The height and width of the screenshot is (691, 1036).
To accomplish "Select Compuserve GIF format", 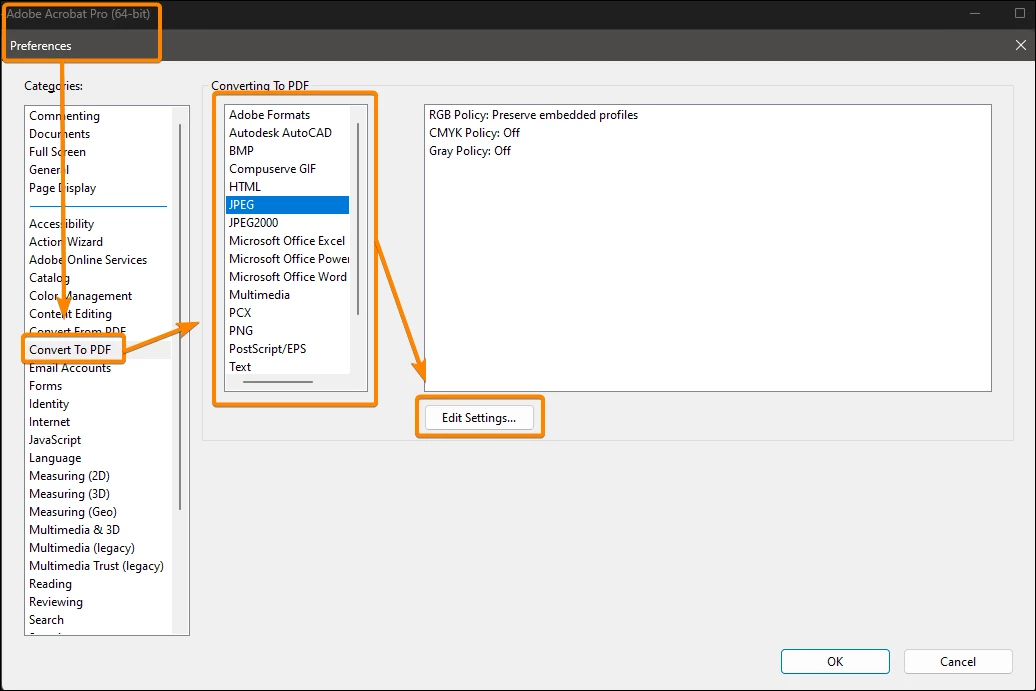I will tap(272, 168).
